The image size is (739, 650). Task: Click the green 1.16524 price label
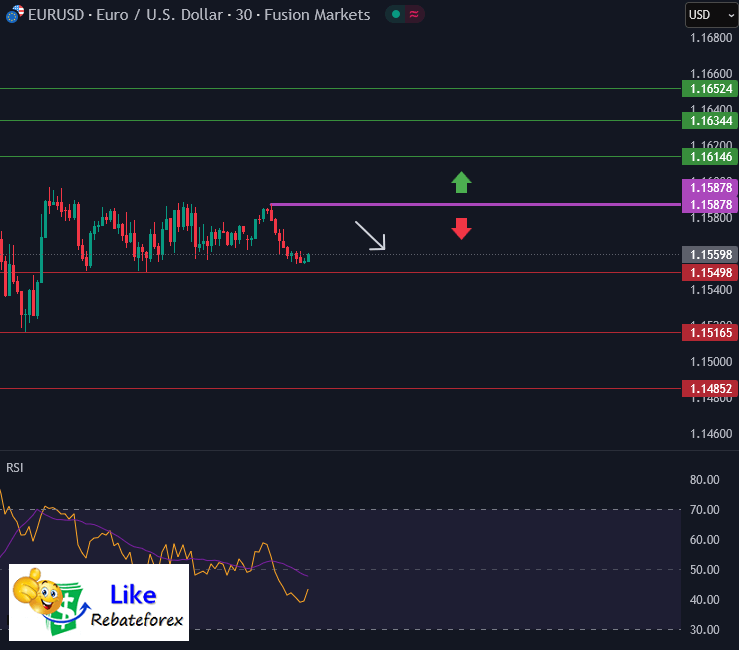coord(708,89)
